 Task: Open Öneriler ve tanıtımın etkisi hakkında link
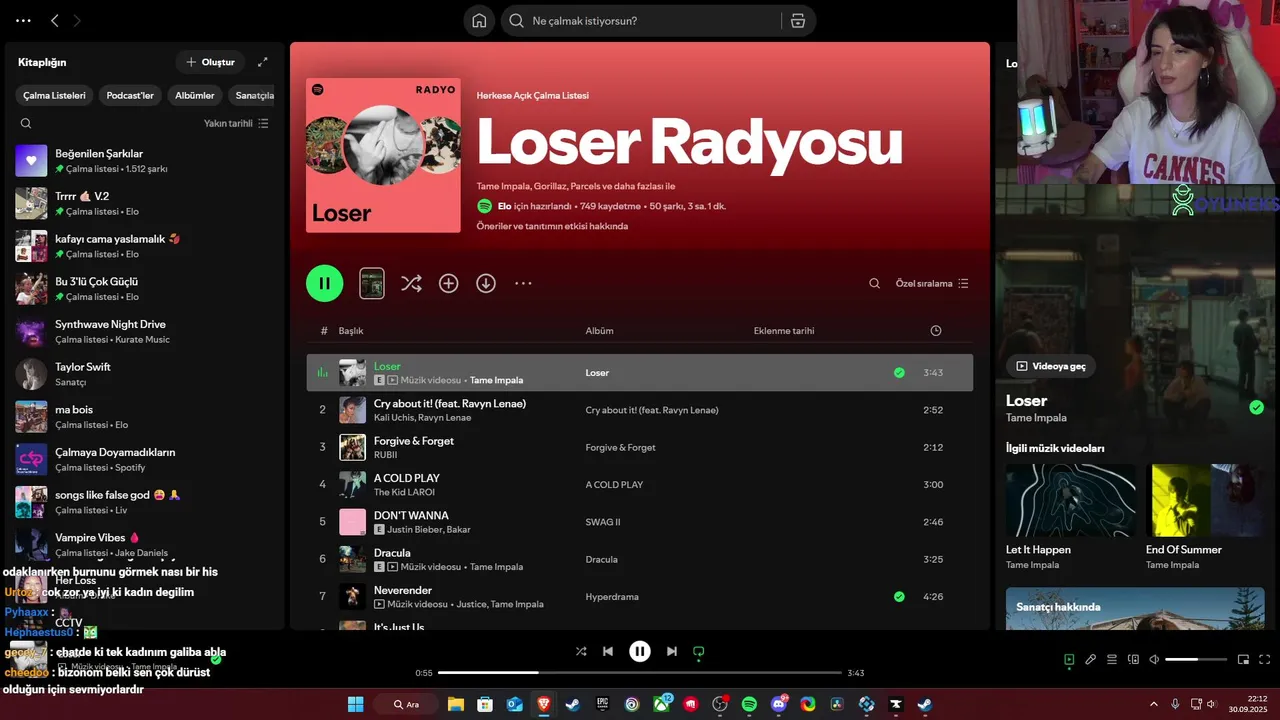point(552,226)
